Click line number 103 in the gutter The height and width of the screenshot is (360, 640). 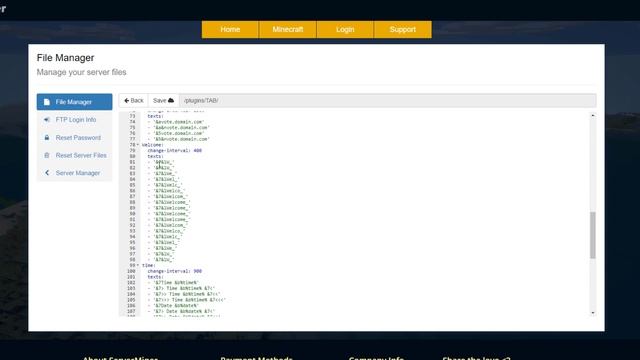[x=131, y=288]
